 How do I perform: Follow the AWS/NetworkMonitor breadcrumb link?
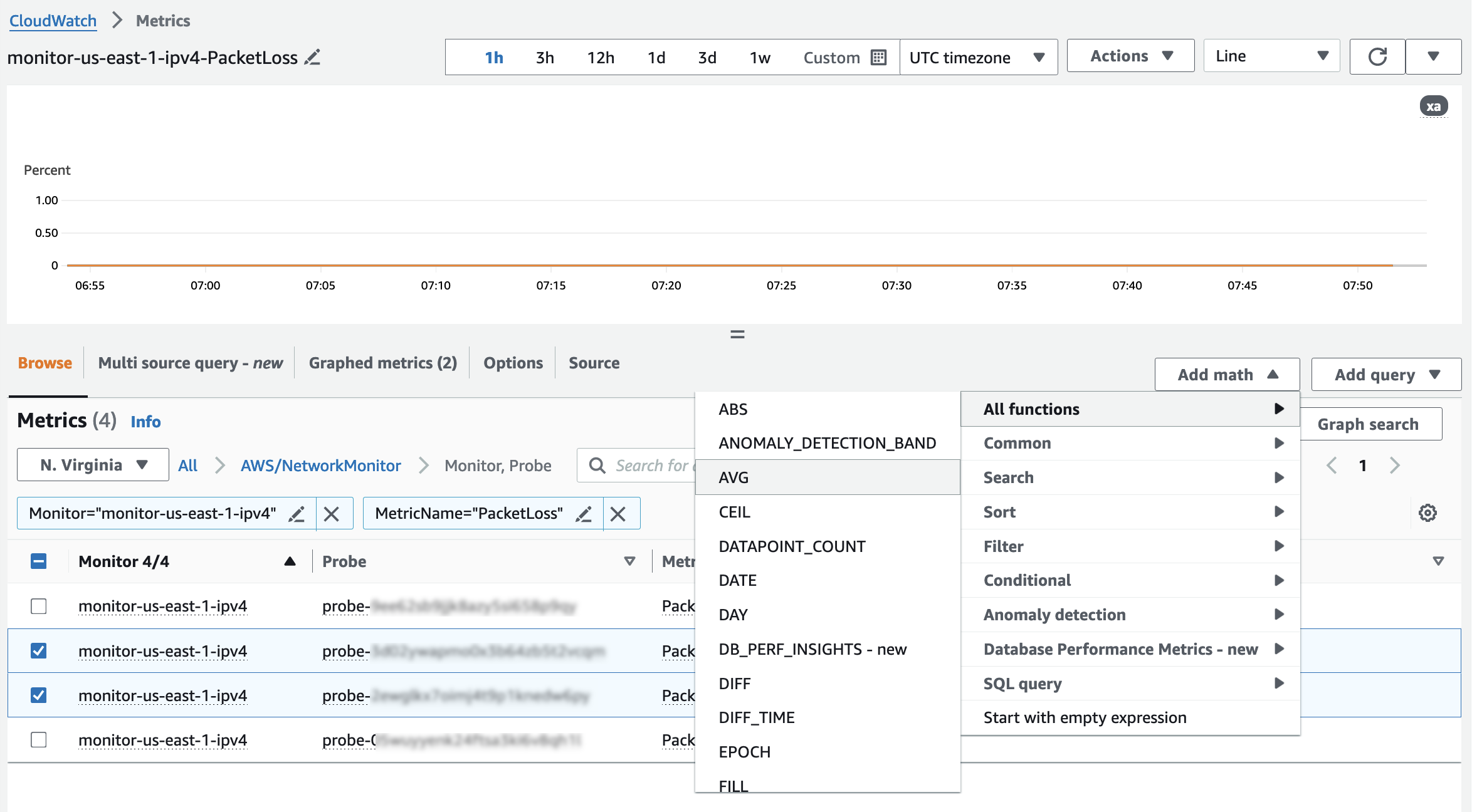point(320,466)
